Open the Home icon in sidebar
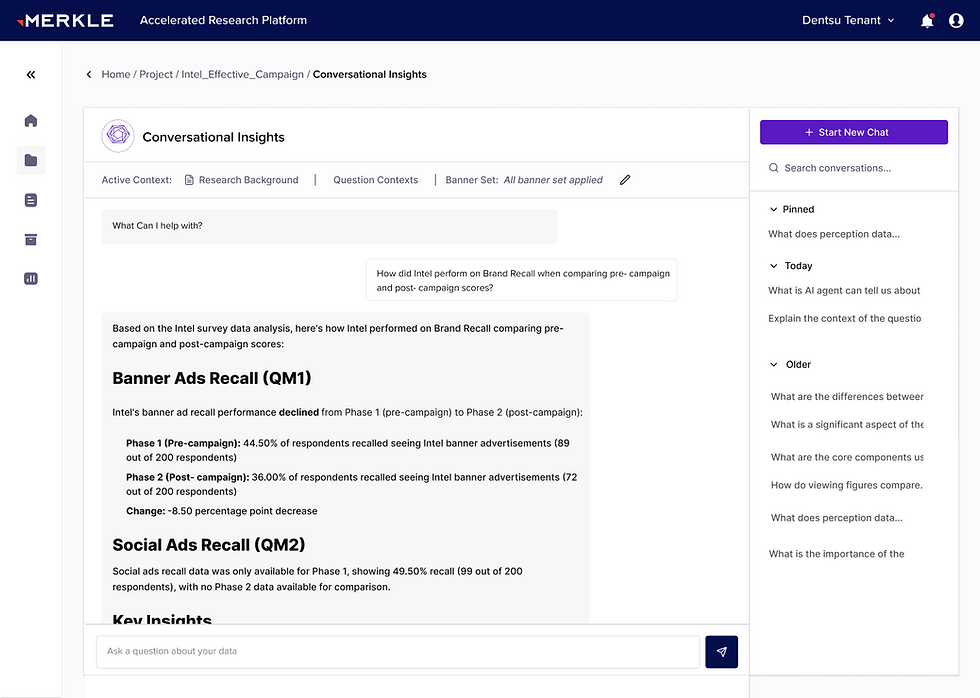Viewport: 980px width, 698px height. coord(31,121)
